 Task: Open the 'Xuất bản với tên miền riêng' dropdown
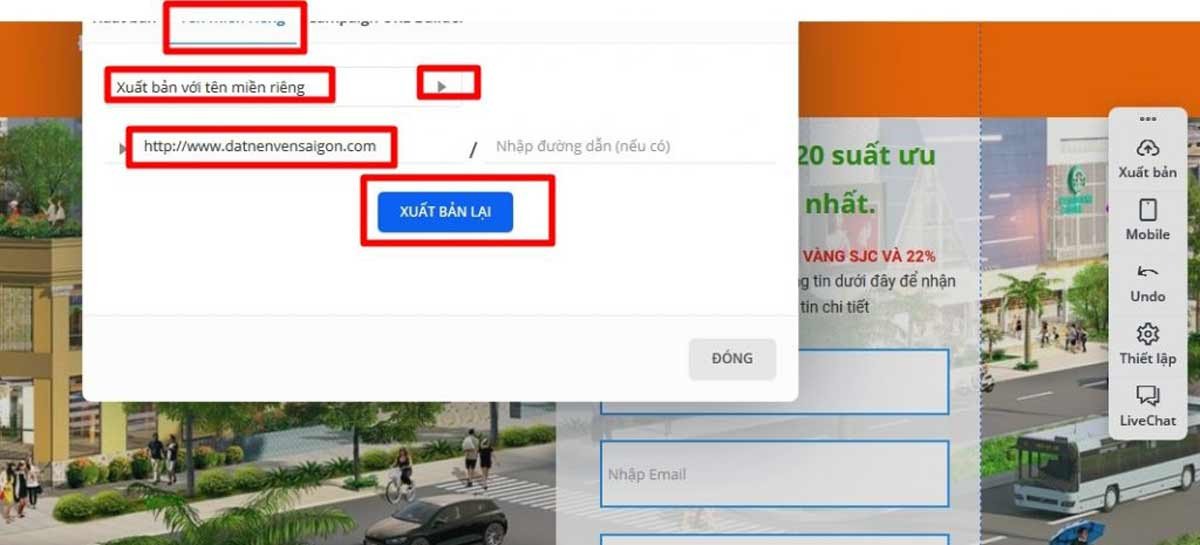tap(283, 87)
